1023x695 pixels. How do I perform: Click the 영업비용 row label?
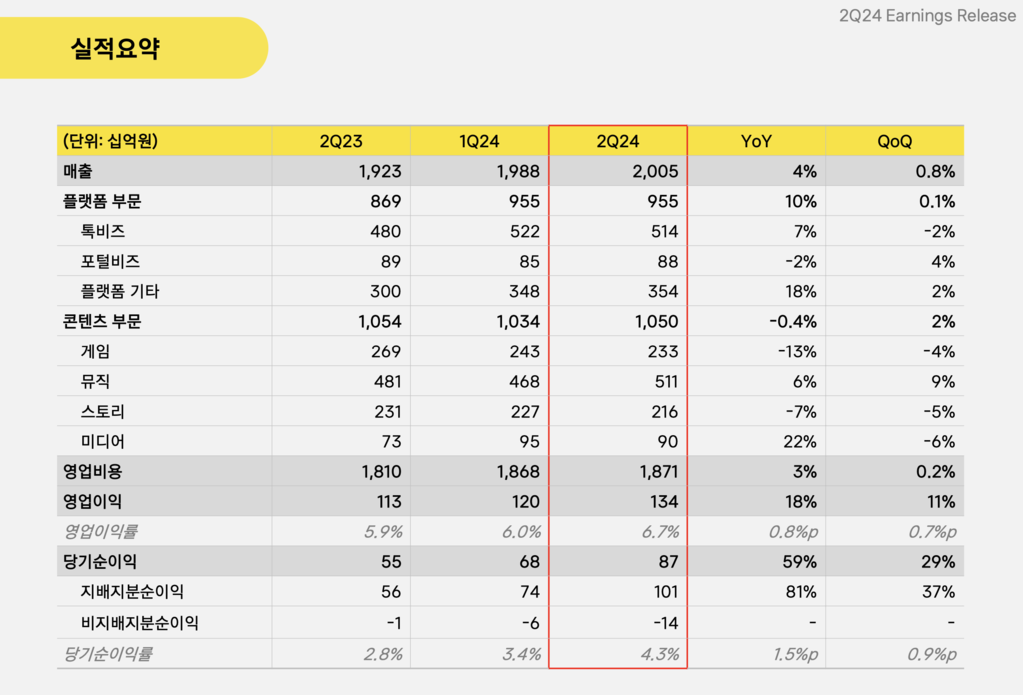(92, 472)
